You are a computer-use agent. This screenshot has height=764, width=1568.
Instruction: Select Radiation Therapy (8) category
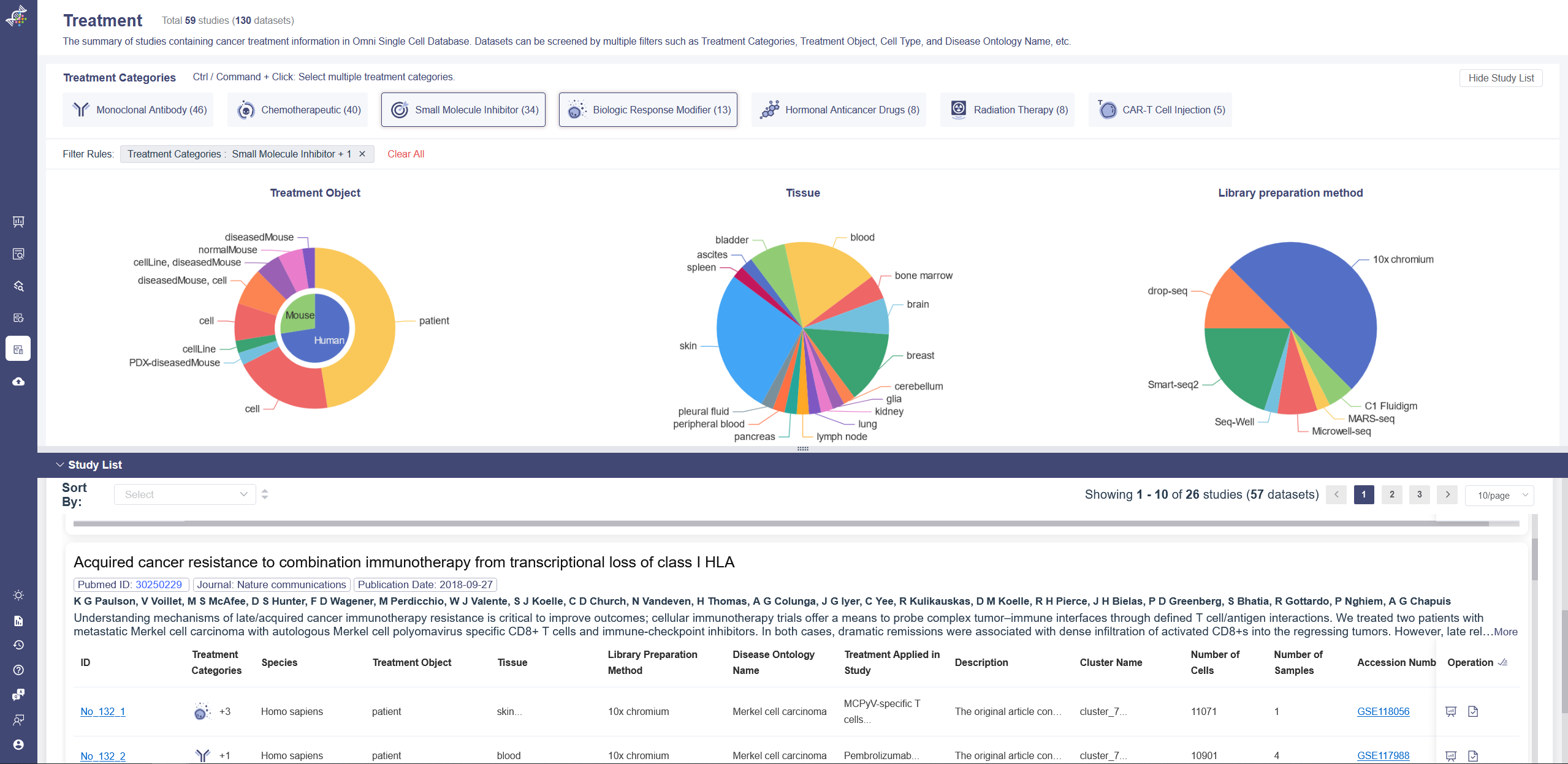pyautogui.click(x=1007, y=110)
